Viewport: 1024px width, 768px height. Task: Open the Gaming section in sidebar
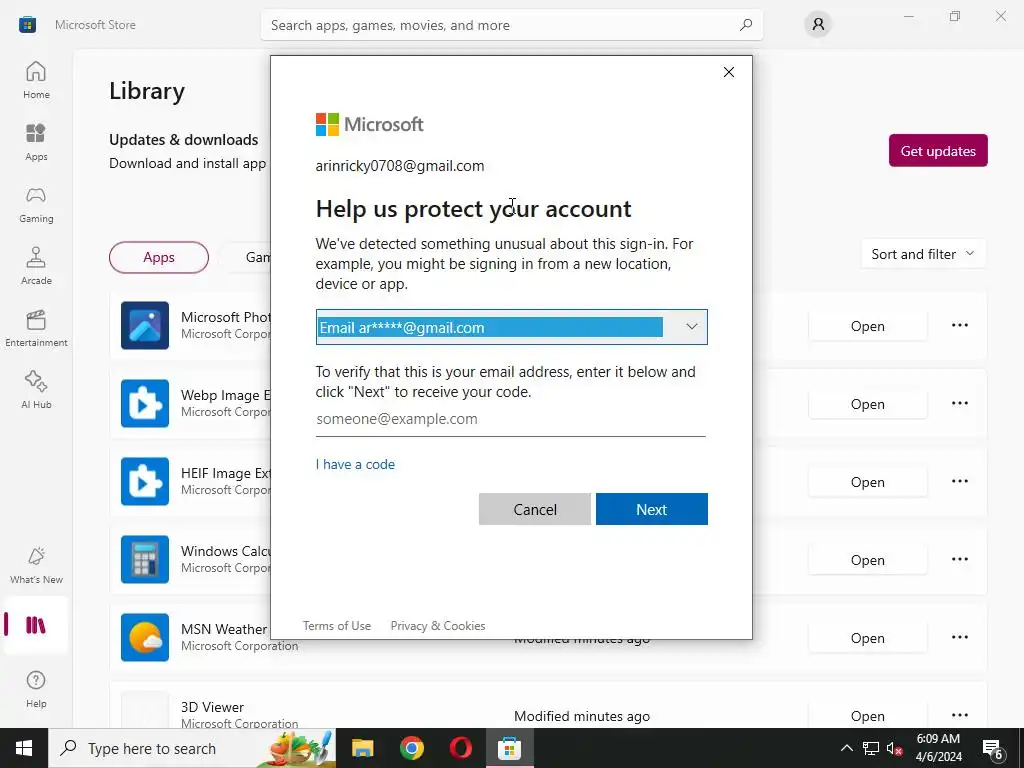36,204
